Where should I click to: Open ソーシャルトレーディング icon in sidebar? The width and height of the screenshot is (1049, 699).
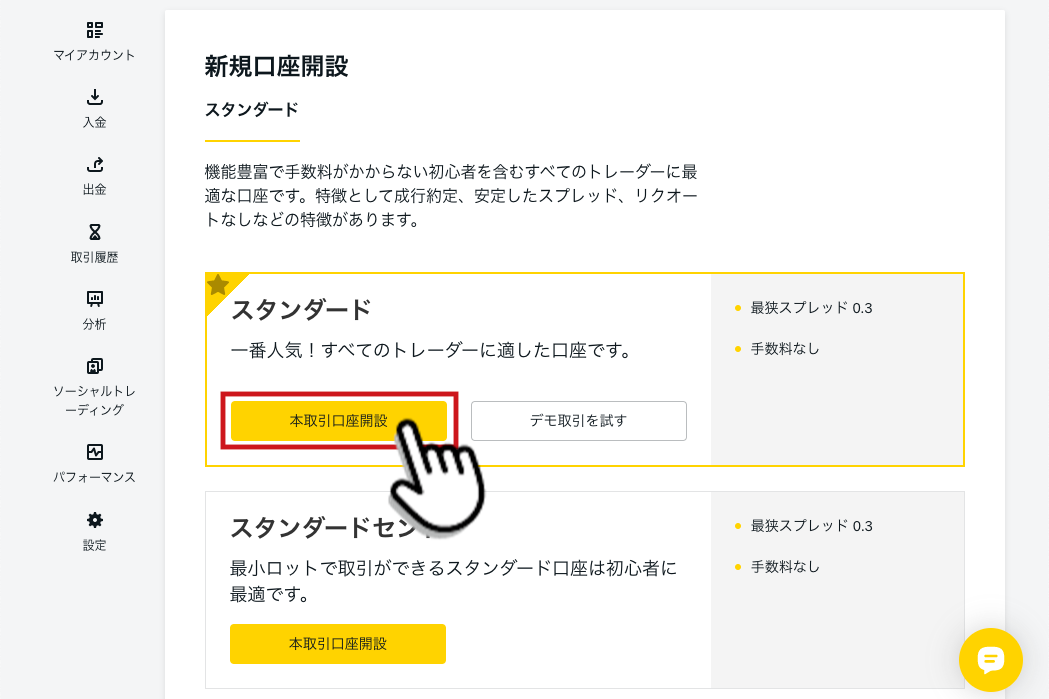tap(94, 366)
